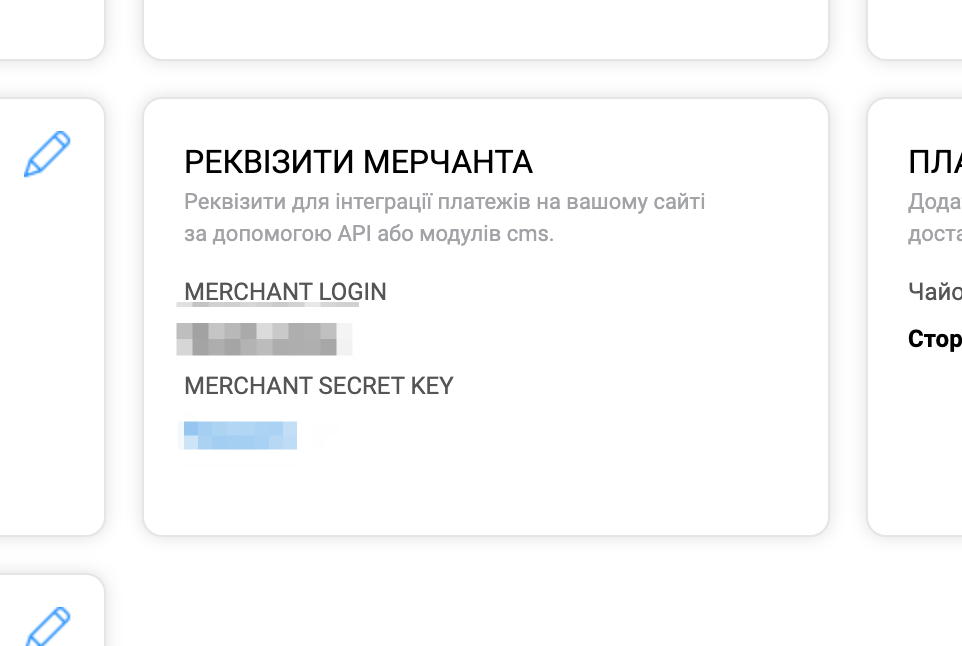Click the empty page background below the merchant card
The image size is (962, 646).
tap(486, 595)
